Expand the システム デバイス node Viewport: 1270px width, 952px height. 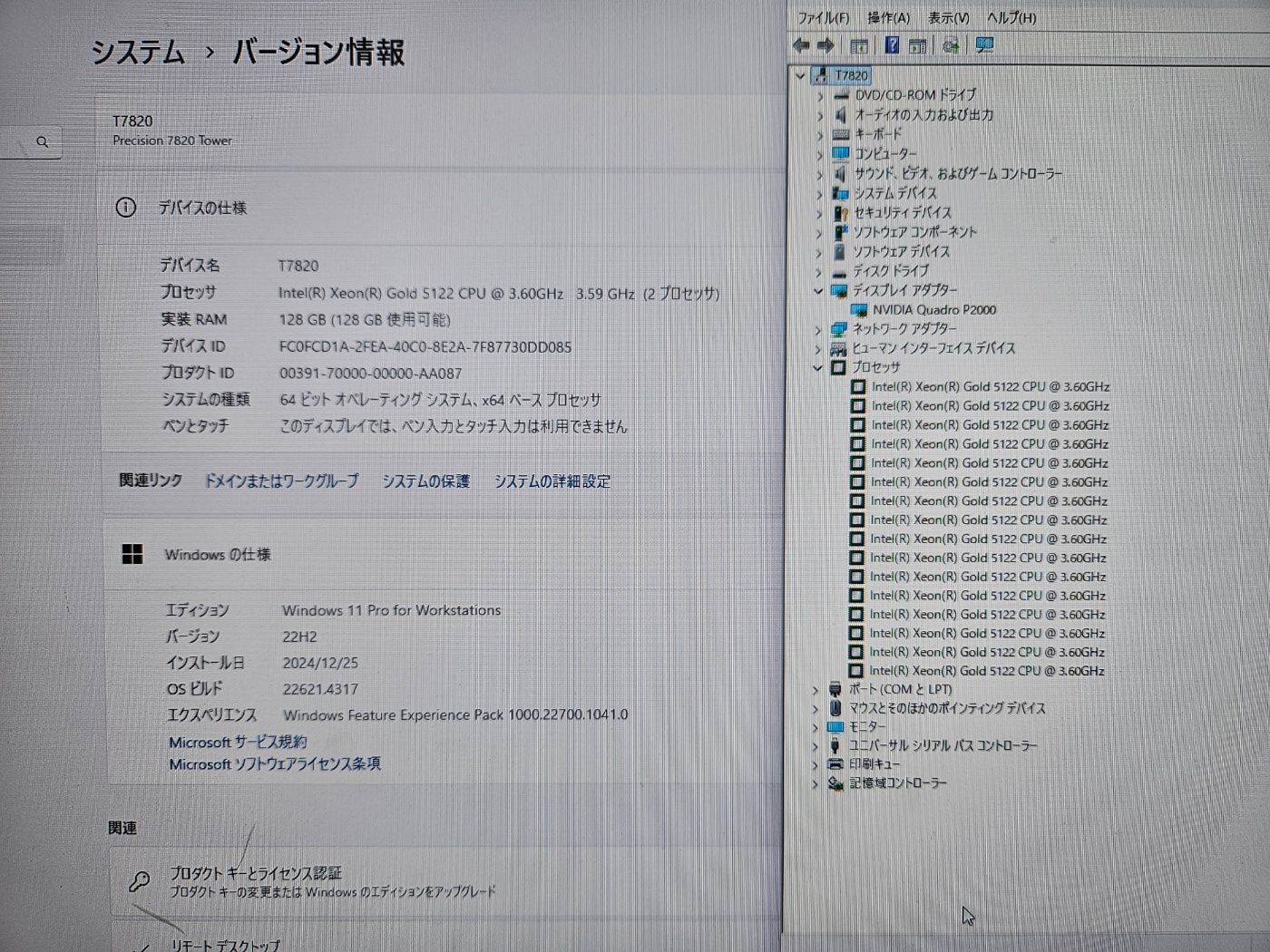coord(819,193)
